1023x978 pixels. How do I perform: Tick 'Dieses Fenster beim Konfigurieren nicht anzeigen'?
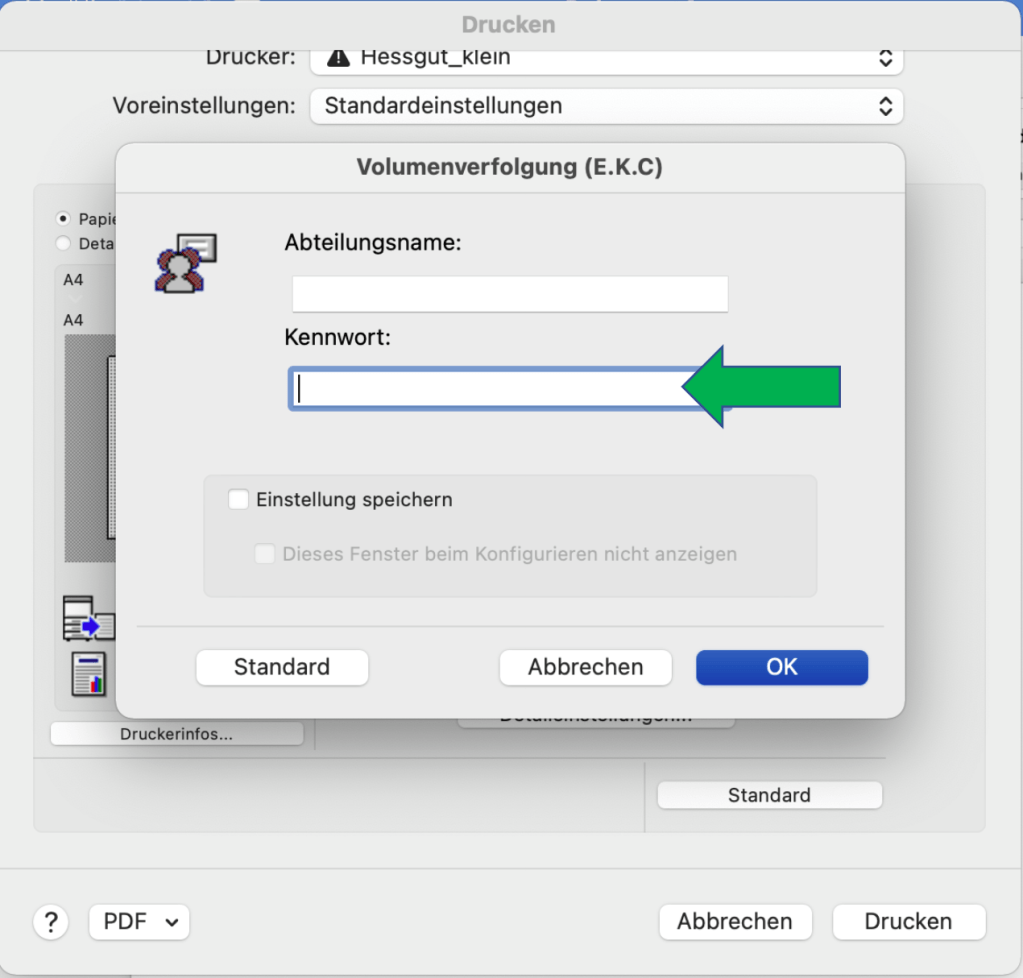point(265,554)
